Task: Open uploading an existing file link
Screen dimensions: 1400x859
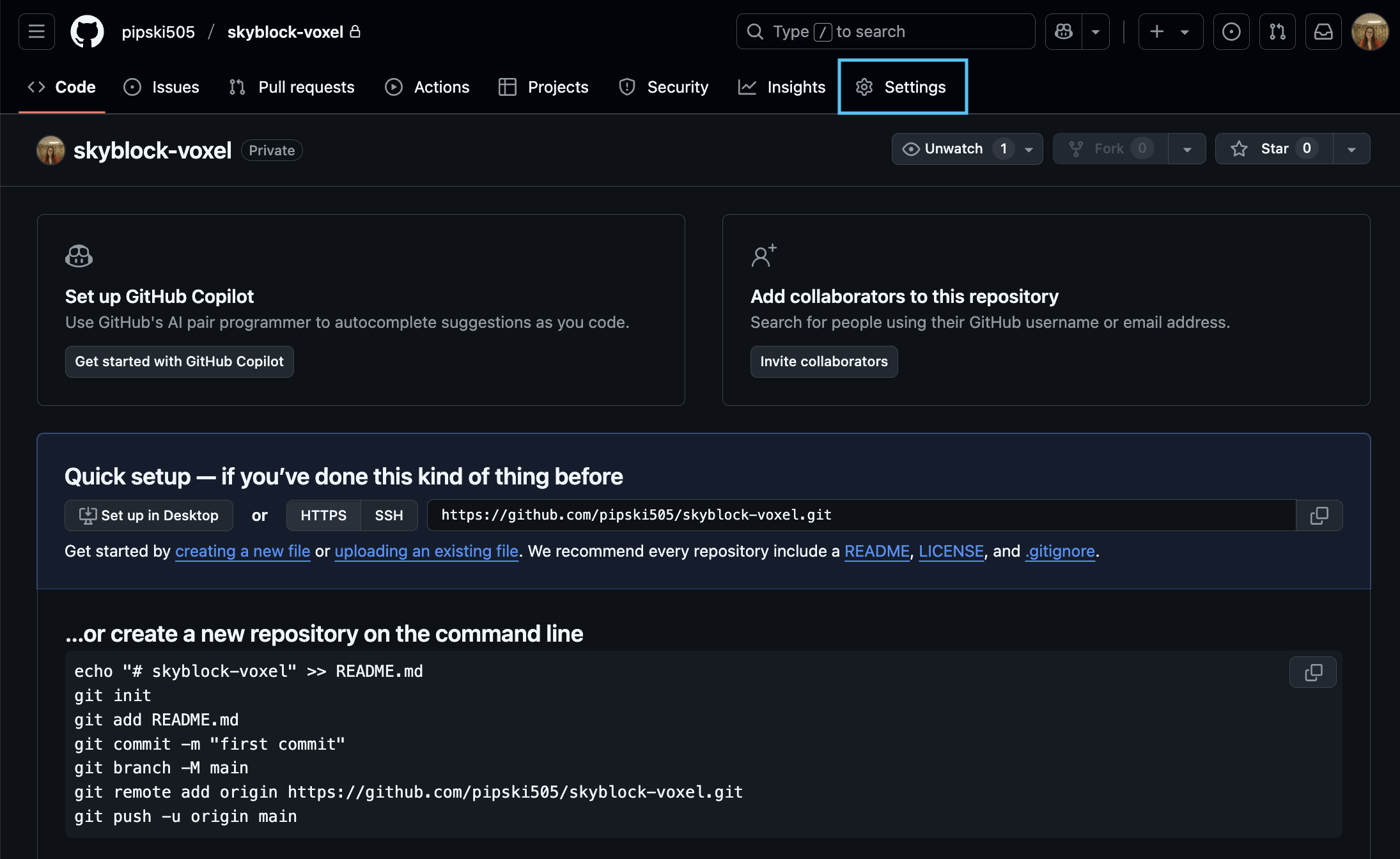Action: 426,551
